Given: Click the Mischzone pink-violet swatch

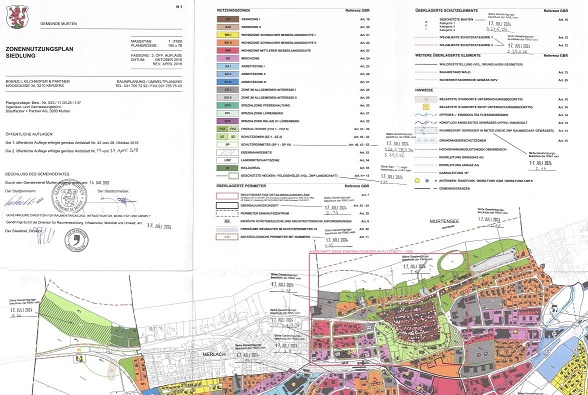Looking at the screenshot, I should click(x=227, y=59).
